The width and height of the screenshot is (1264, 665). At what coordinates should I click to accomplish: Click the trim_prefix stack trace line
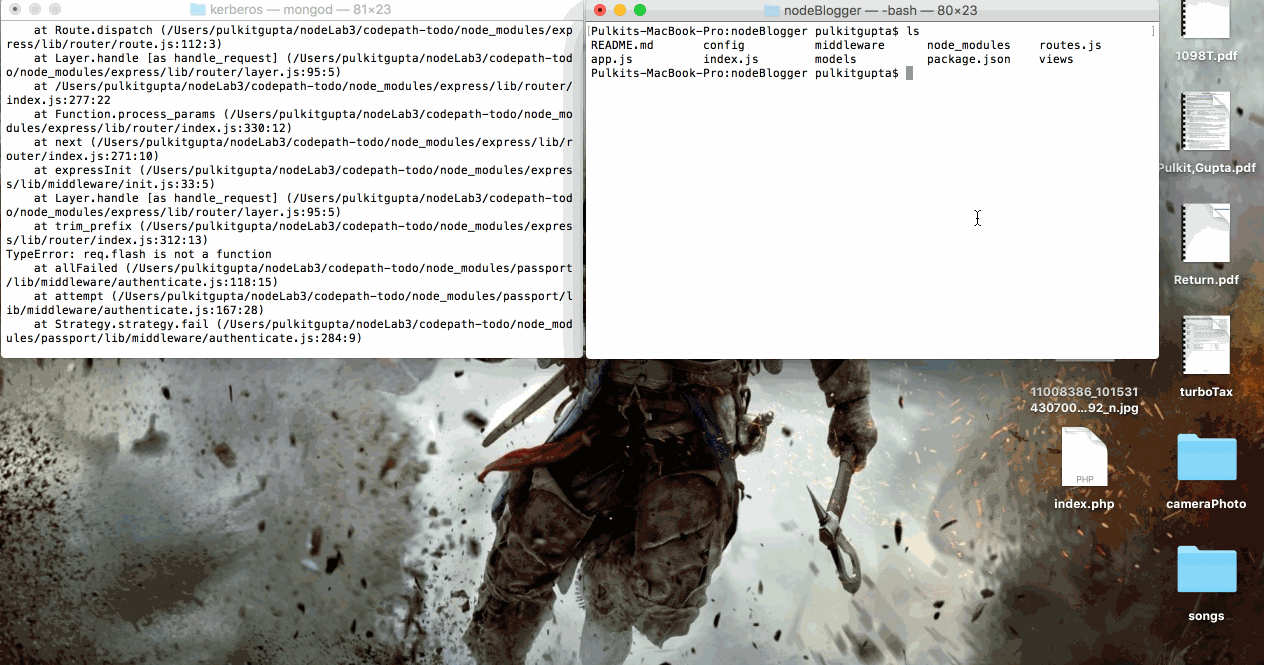point(289,233)
